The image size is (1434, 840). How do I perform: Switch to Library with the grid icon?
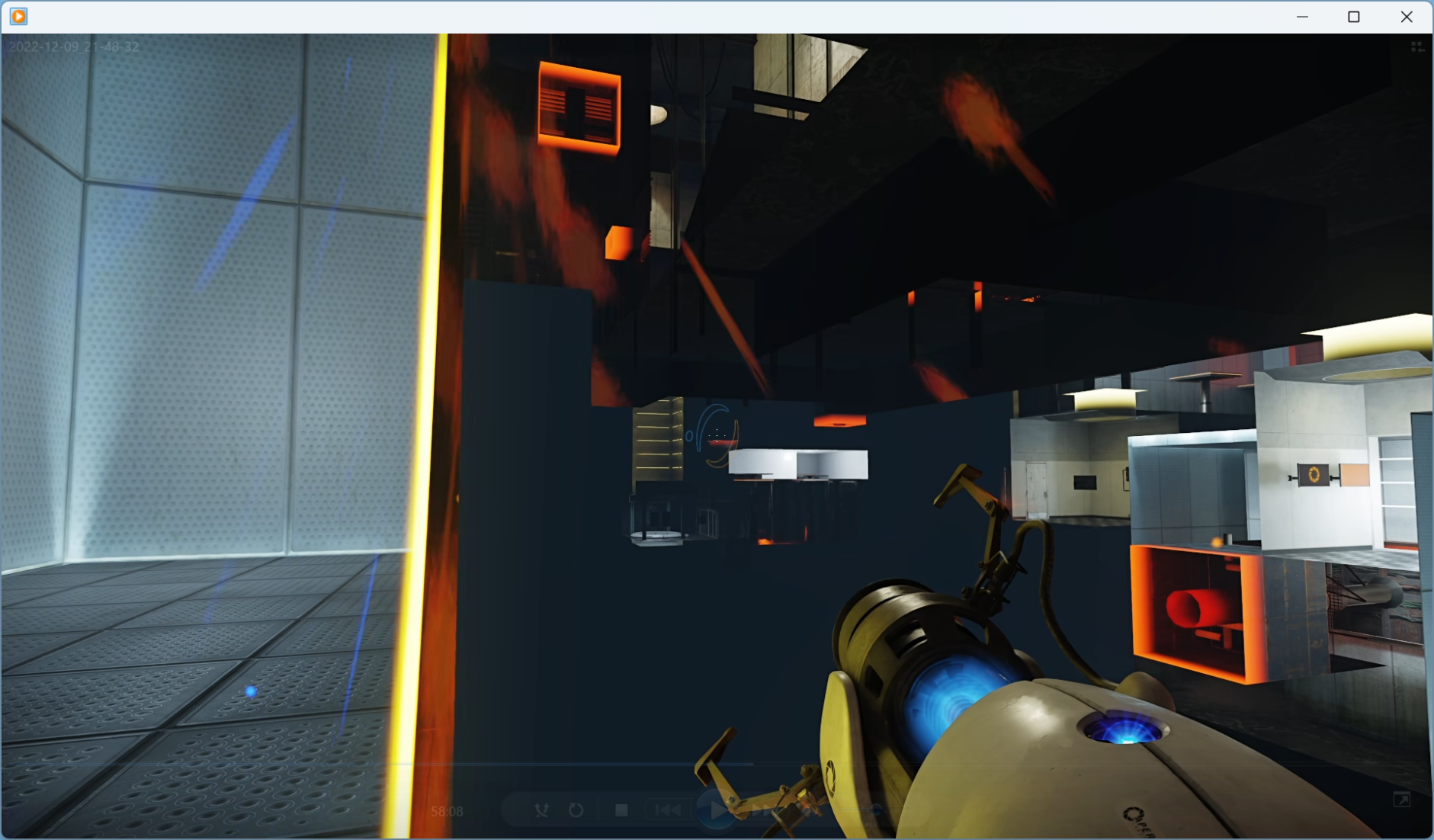pos(1417,46)
